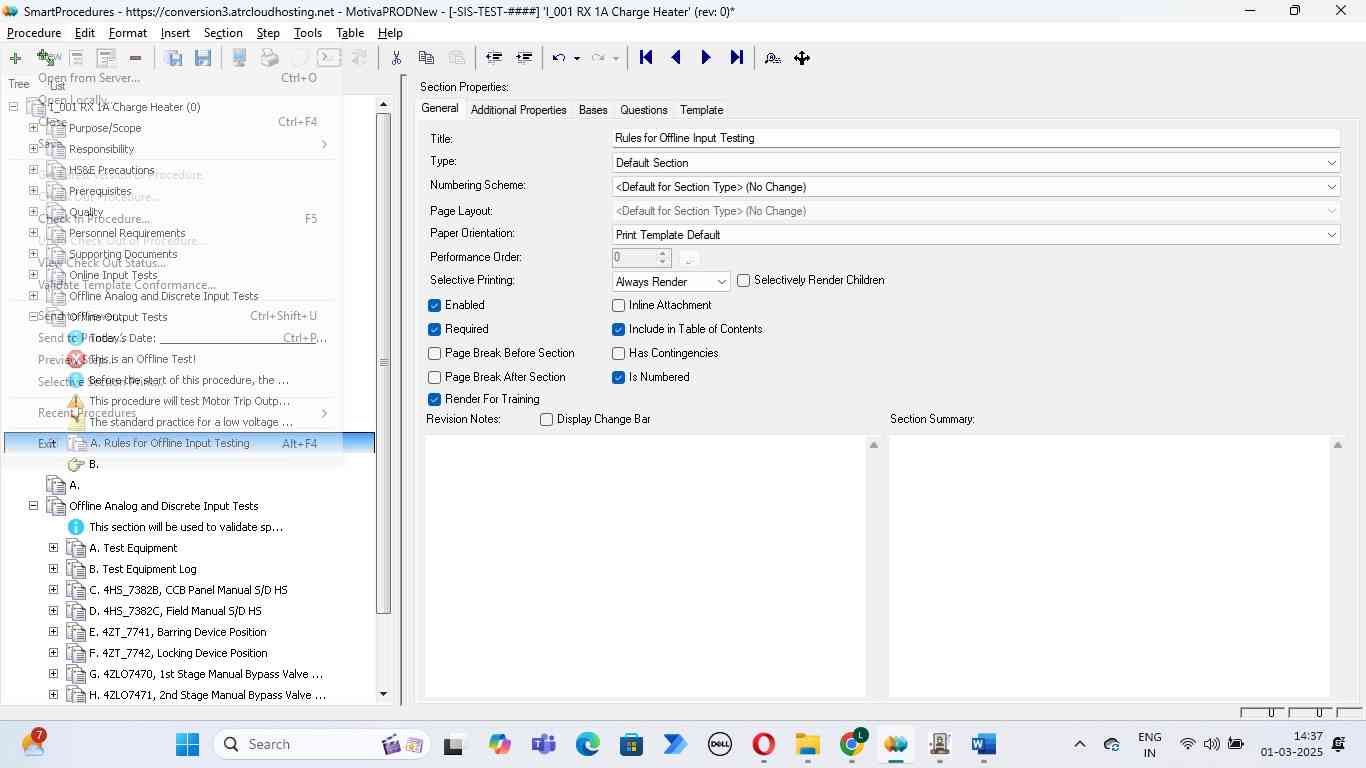Viewport: 1366px width, 768px height.
Task: Uncheck the Enabled checkbox
Action: tap(434, 305)
